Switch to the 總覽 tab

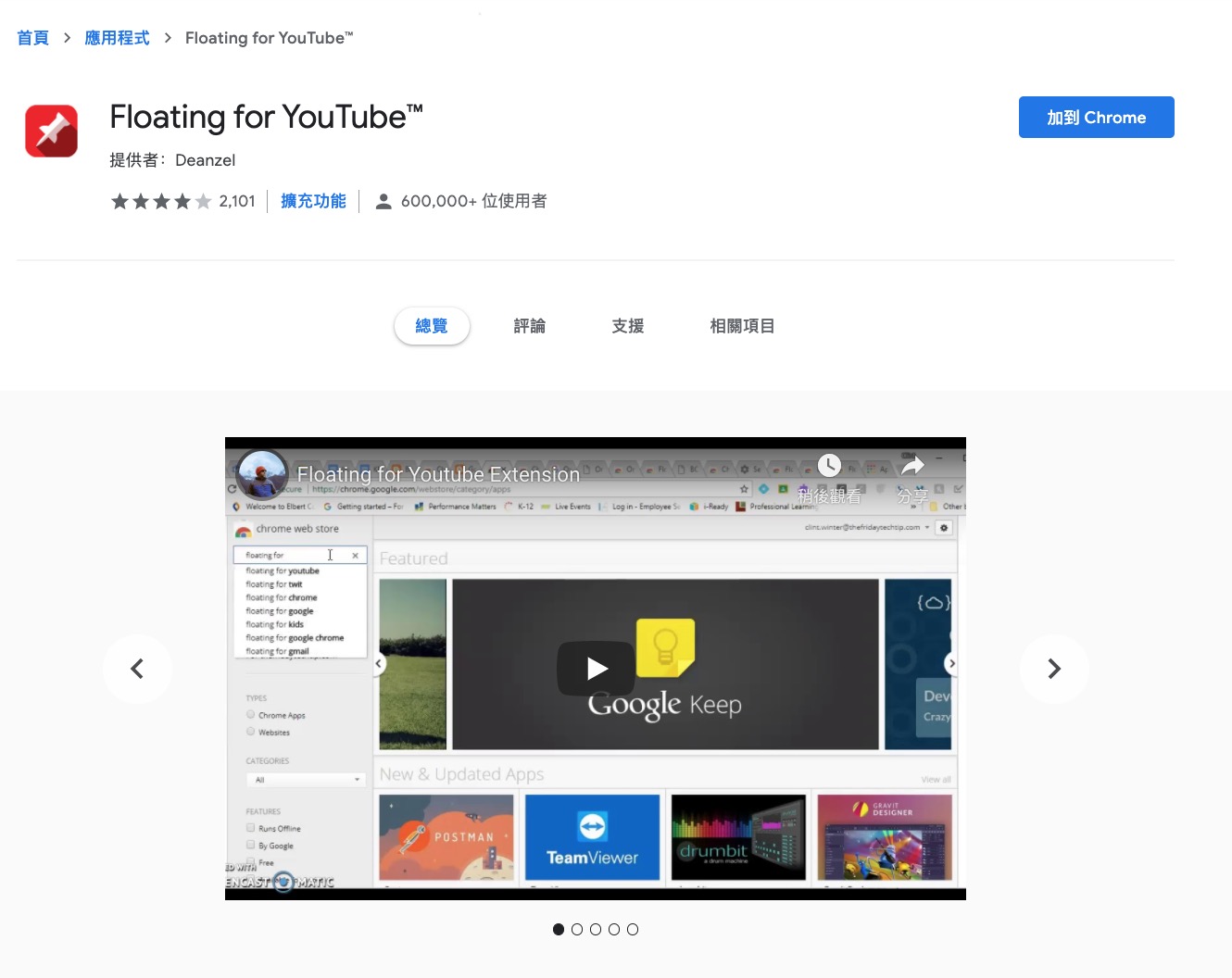[x=432, y=326]
